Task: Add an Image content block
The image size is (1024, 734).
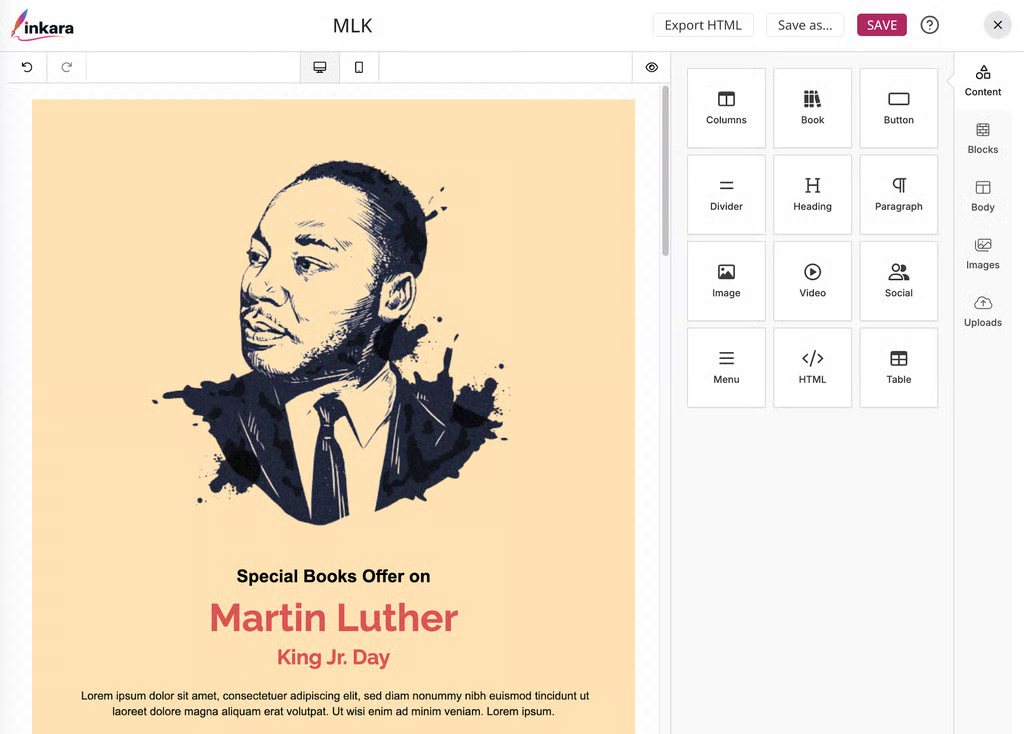Action: tap(726, 281)
